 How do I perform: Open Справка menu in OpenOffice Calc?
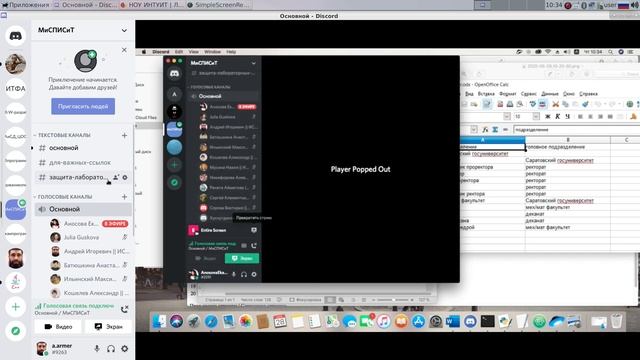[x=588, y=94]
